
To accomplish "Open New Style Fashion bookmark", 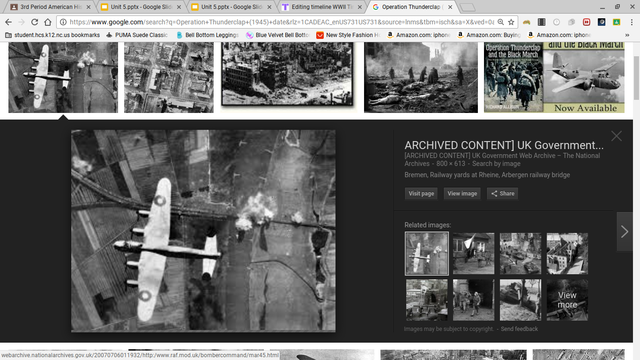I will click(x=348, y=35).
